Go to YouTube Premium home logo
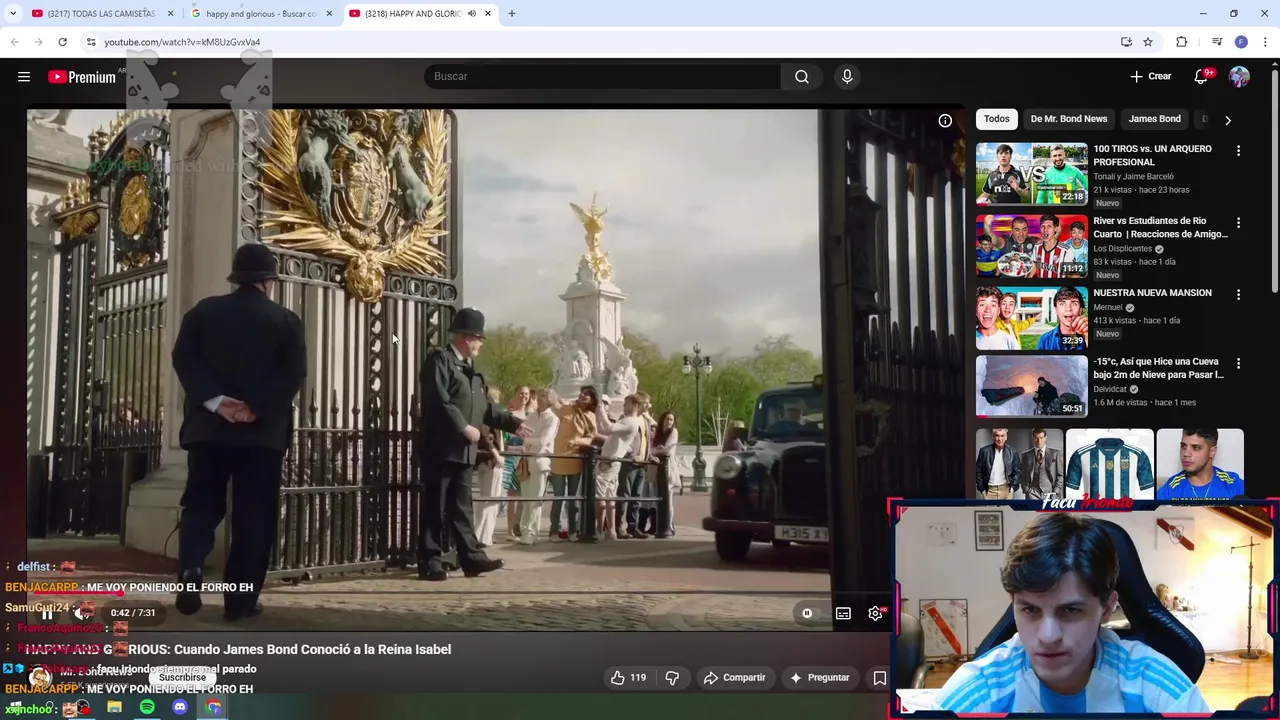This screenshot has width=1280, height=720. [82, 77]
